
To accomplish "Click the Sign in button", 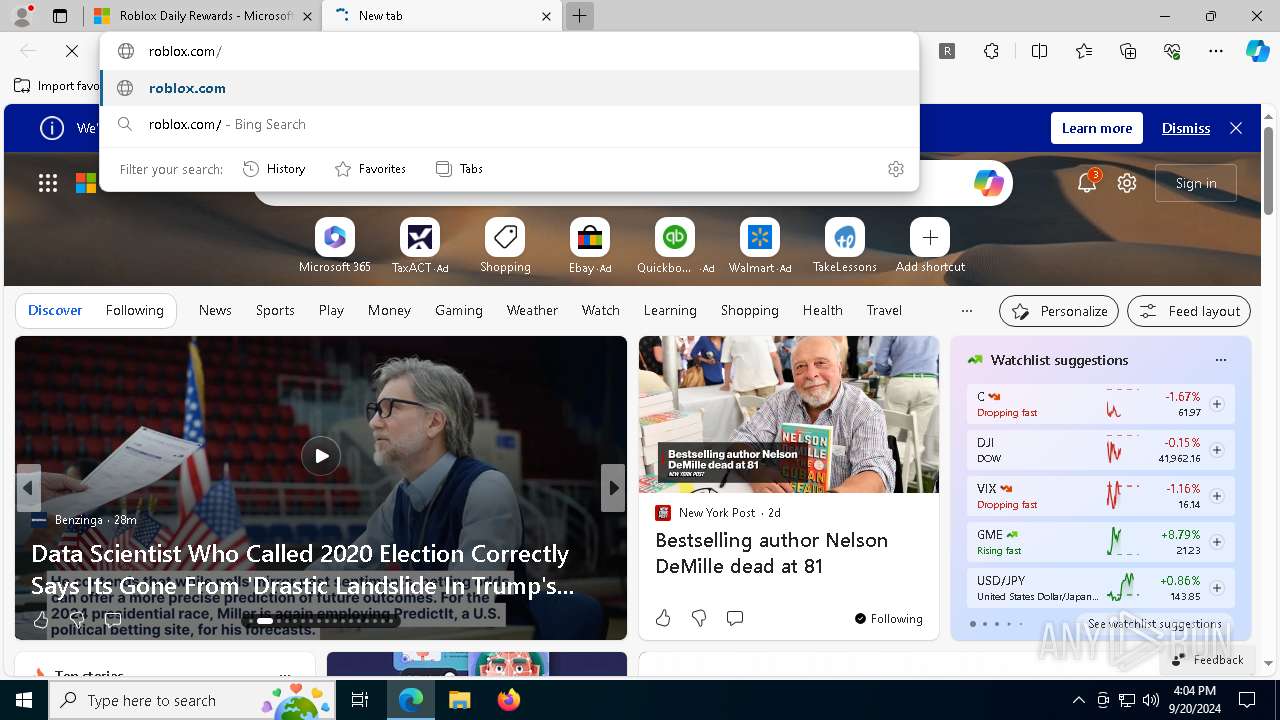I will [x=1196, y=183].
